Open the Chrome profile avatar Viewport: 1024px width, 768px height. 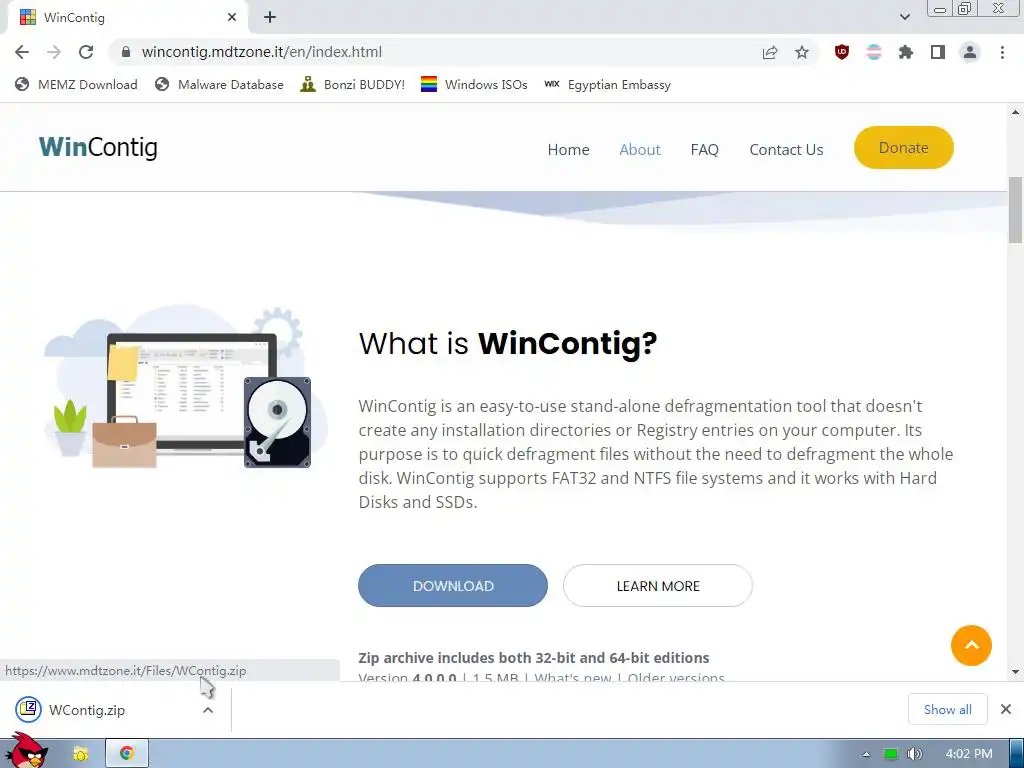click(970, 52)
